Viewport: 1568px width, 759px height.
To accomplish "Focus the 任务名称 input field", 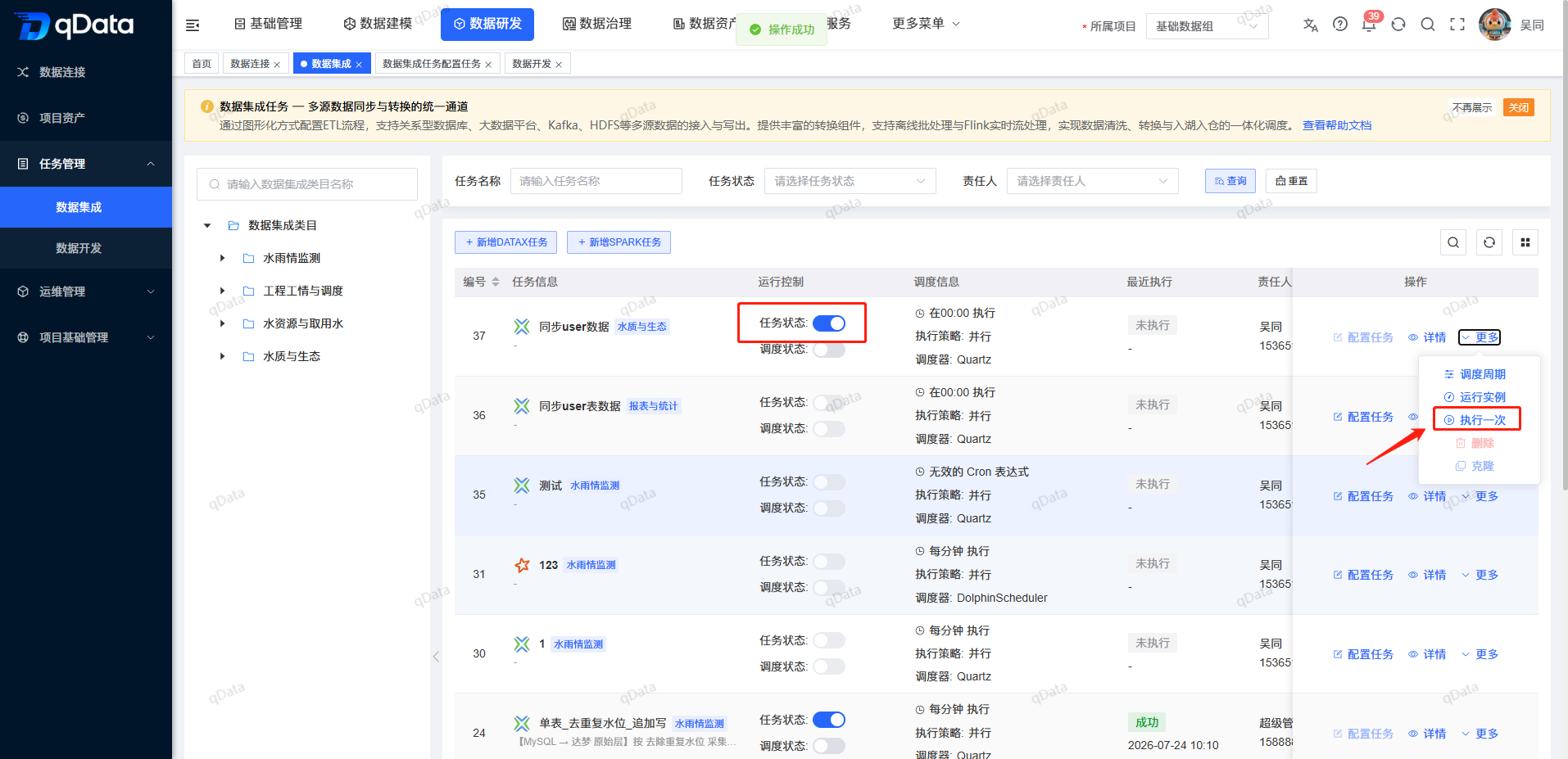I will 596,181.
